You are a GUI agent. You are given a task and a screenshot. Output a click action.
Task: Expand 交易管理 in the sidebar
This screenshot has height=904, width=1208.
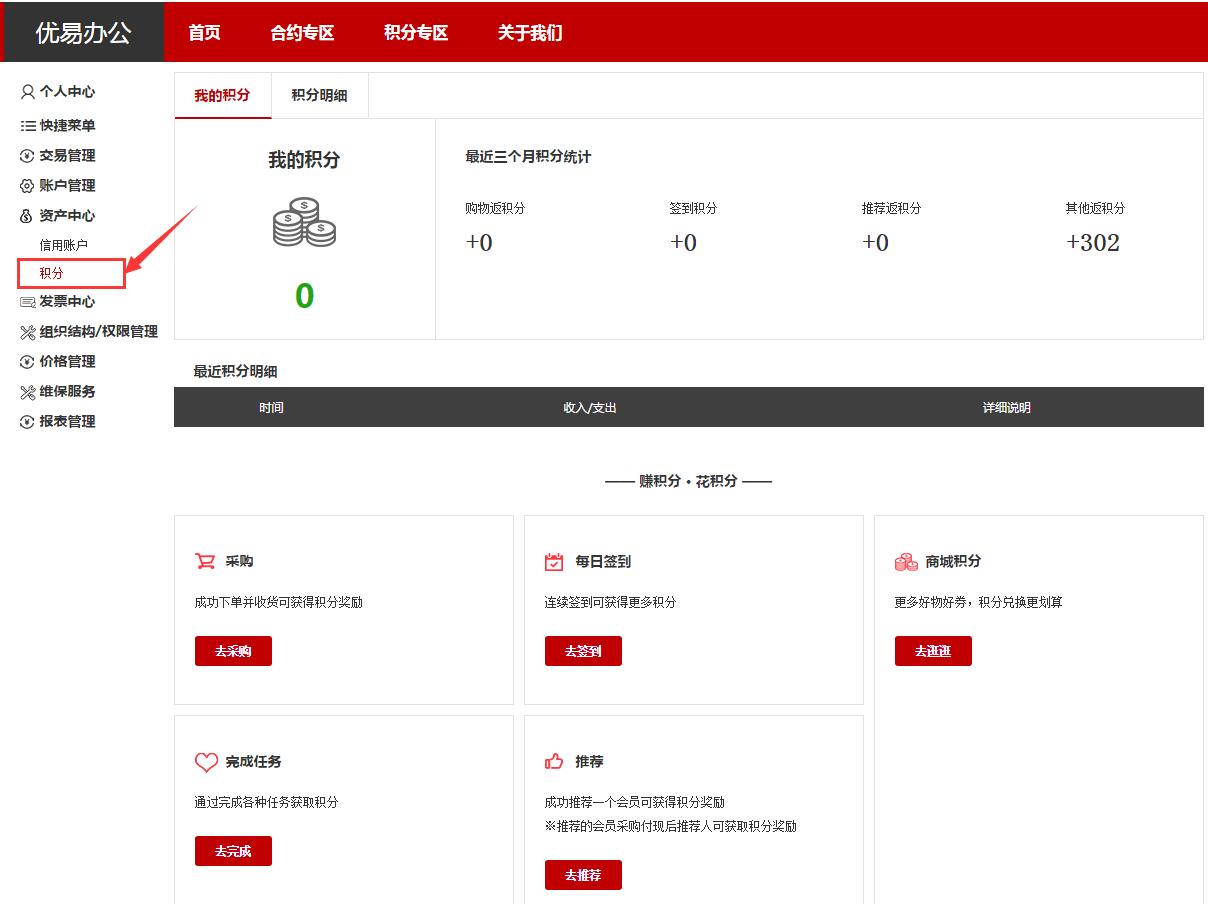pyautogui.click(x=66, y=156)
